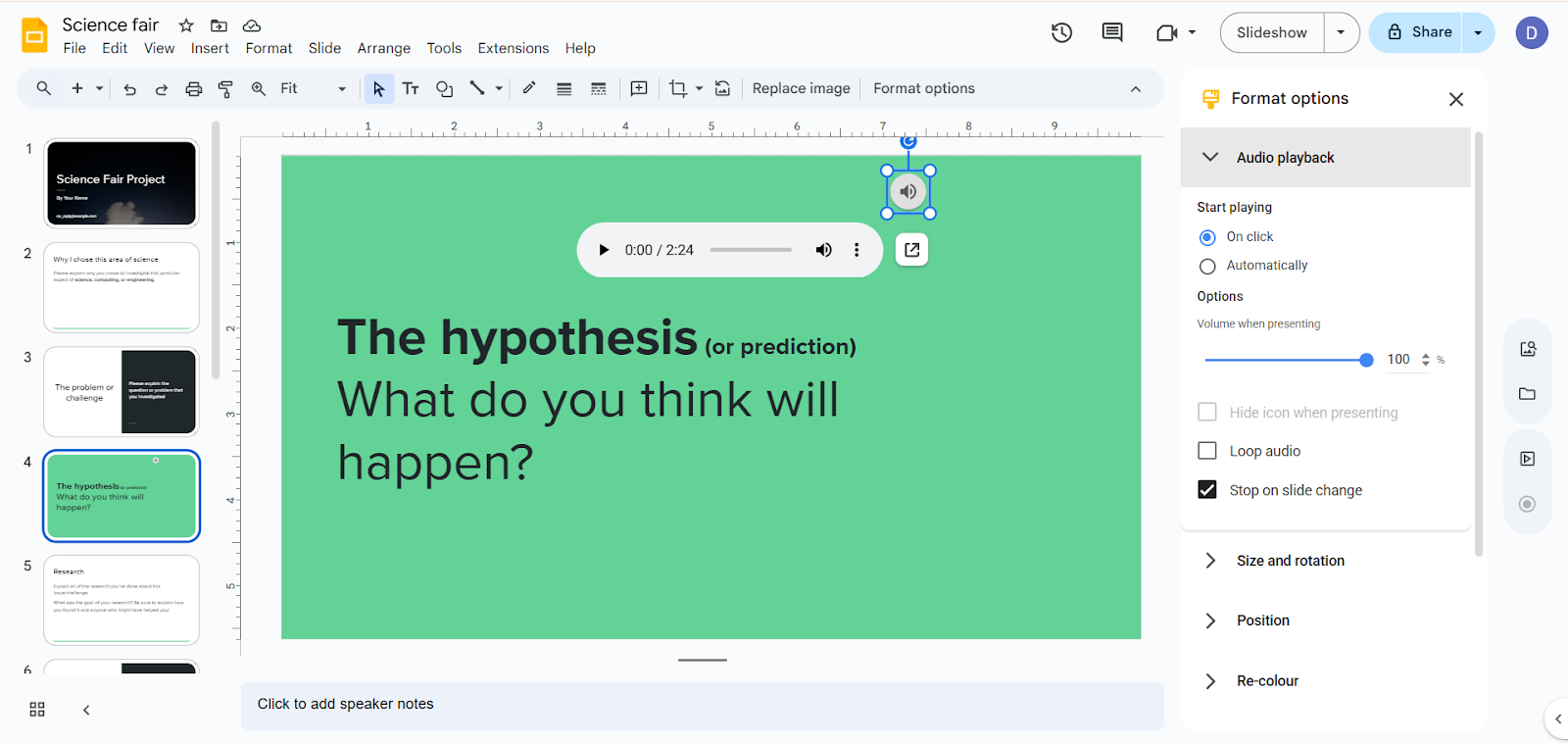Open border weight options
Viewport: 1568px width, 744px height.
coord(564,89)
